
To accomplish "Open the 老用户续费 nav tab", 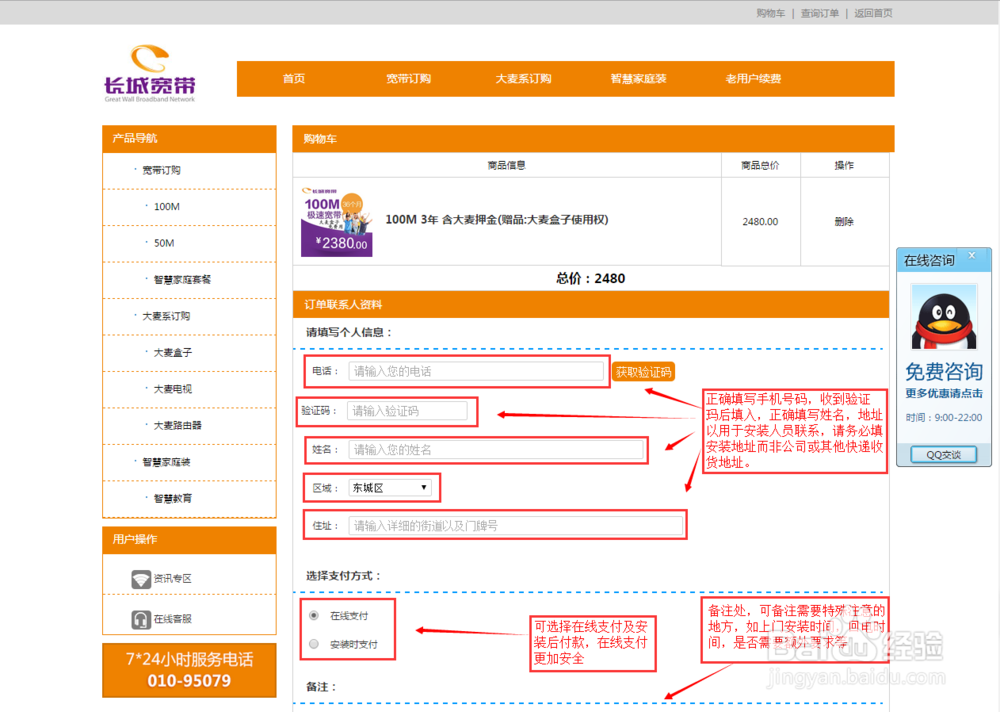I will 753,78.
